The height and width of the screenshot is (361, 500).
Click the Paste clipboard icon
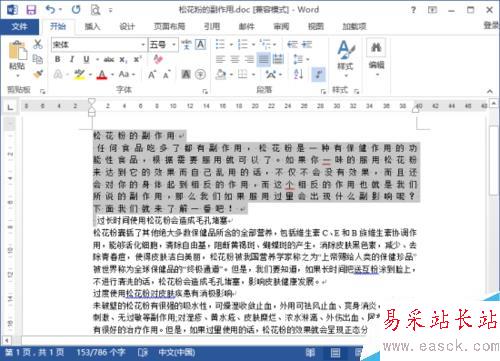(x=17, y=51)
